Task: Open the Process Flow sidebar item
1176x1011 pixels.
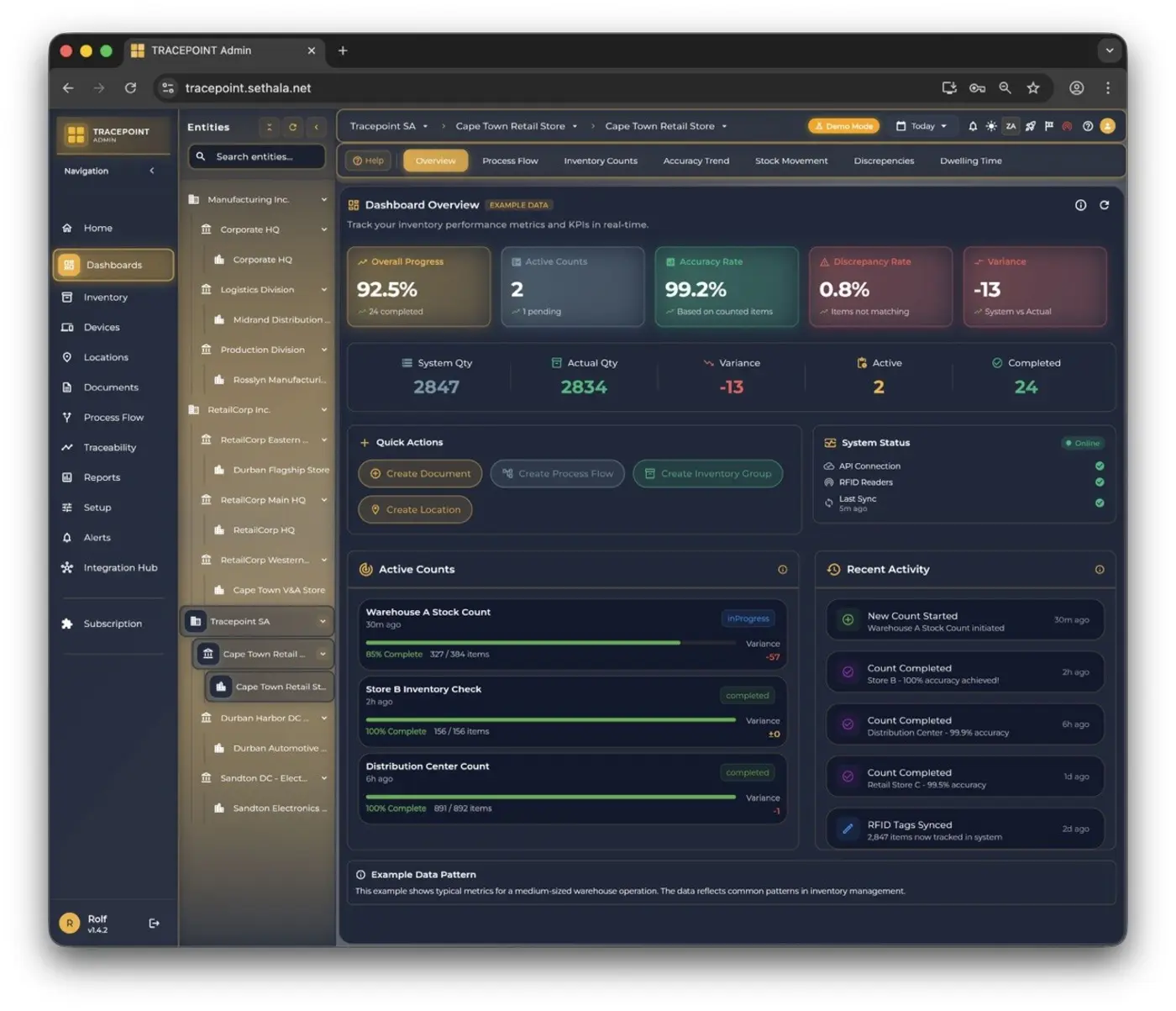Action: [113, 417]
